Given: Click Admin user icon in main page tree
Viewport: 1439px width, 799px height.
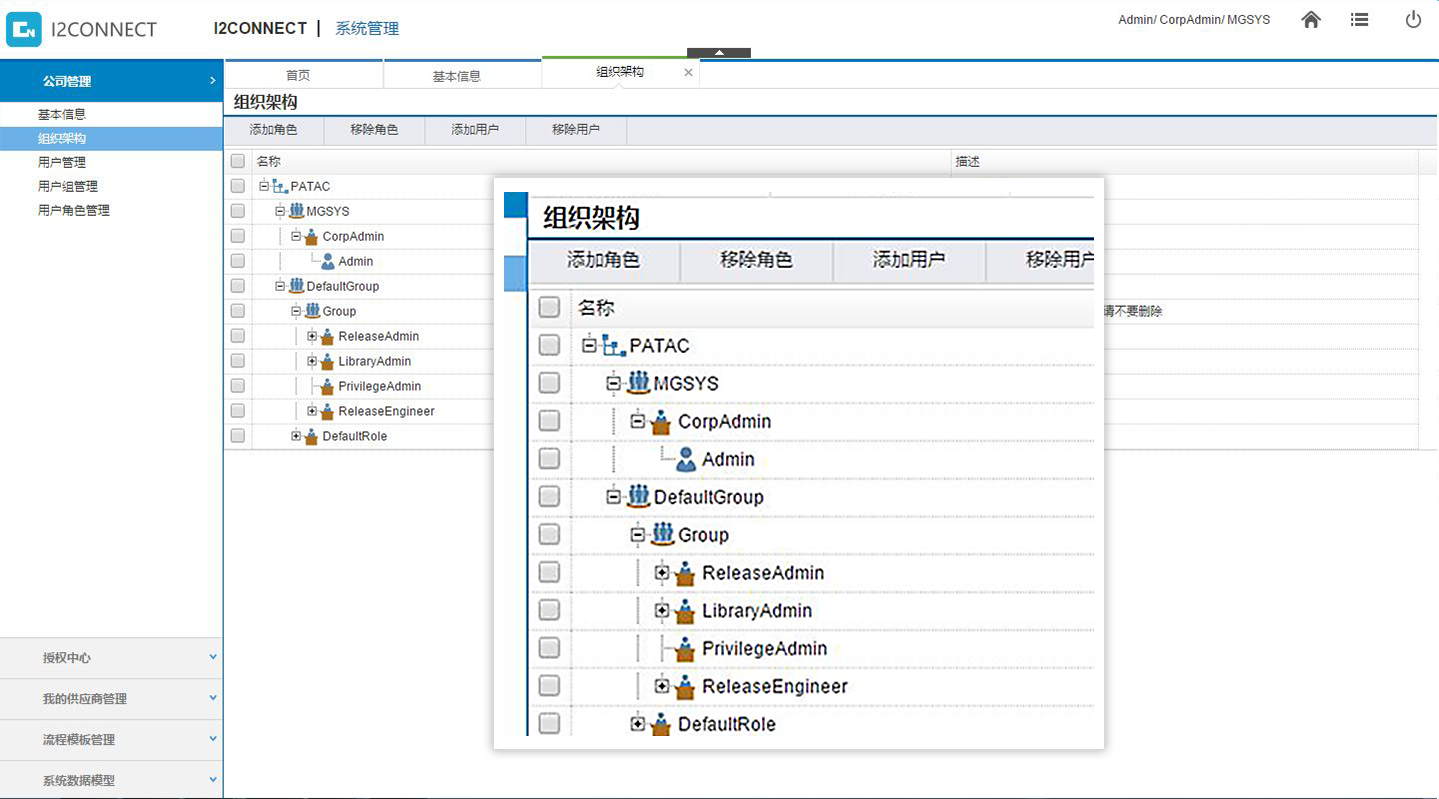Looking at the screenshot, I should pyautogui.click(x=328, y=261).
